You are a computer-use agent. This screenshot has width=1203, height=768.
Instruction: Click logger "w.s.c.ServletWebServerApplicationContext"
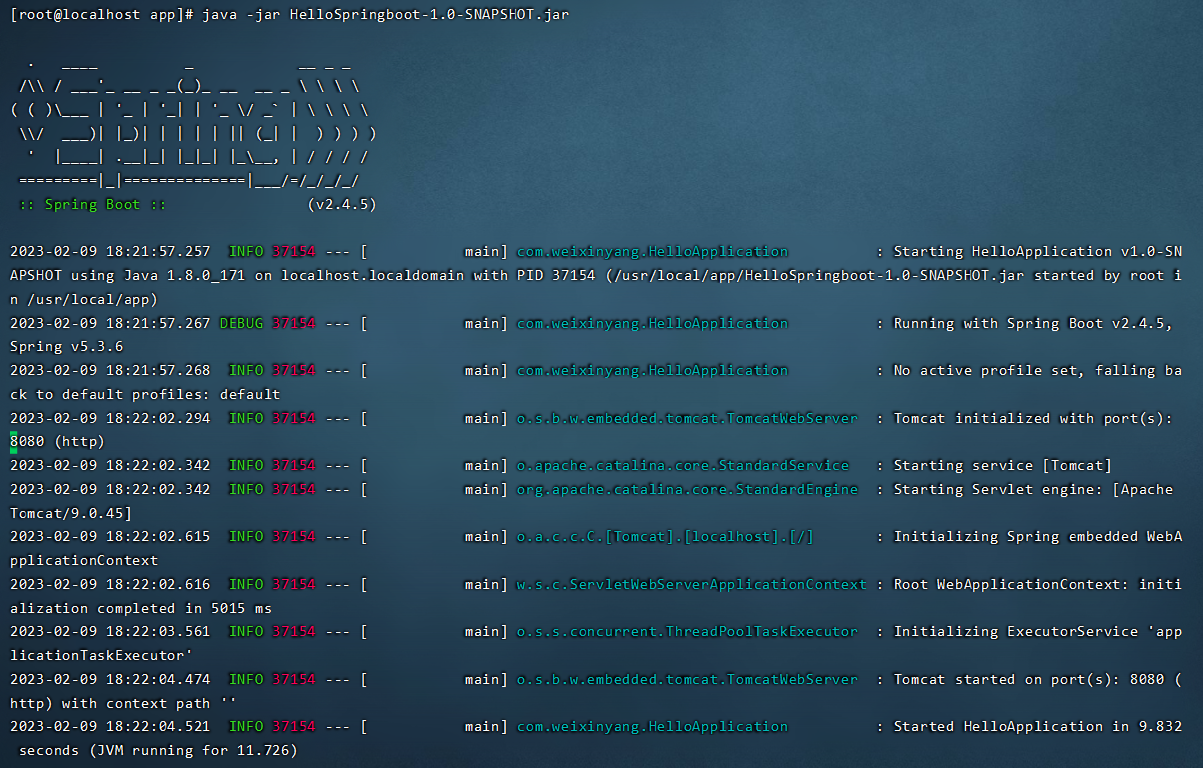691,584
